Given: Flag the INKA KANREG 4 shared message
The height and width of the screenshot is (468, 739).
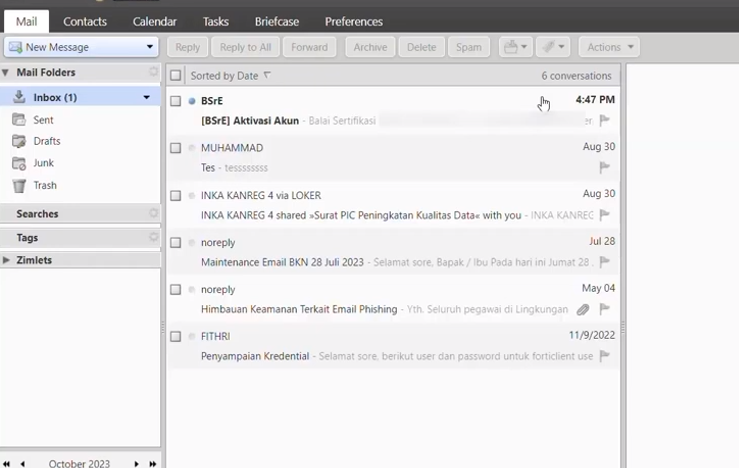Looking at the screenshot, I should tap(605, 215).
